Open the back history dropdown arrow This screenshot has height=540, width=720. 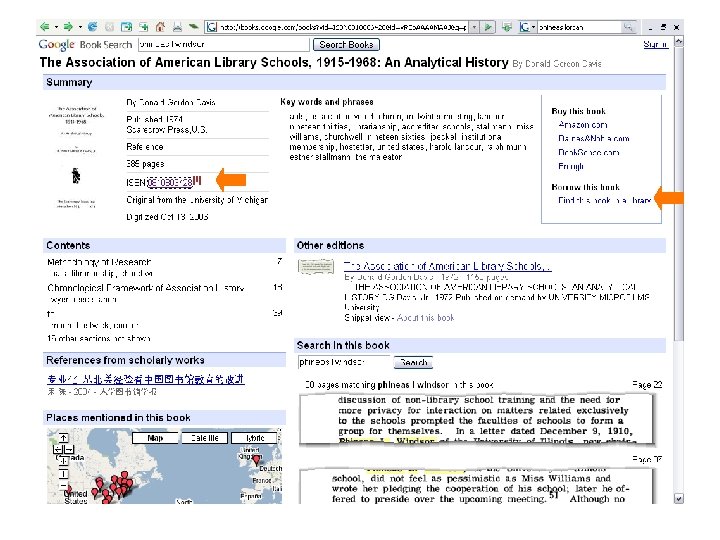click(x=56, y=27)
